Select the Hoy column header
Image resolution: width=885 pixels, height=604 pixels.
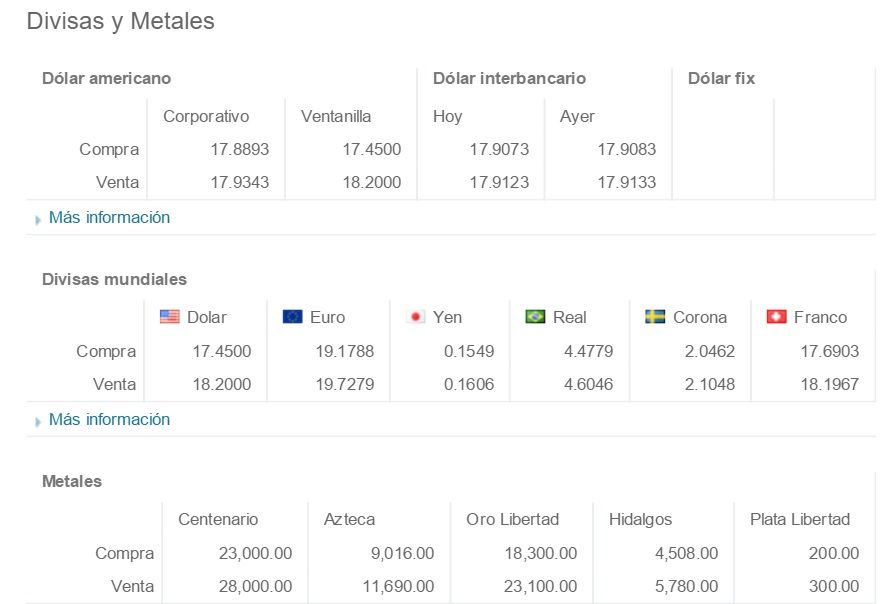(x=448, y=116)
